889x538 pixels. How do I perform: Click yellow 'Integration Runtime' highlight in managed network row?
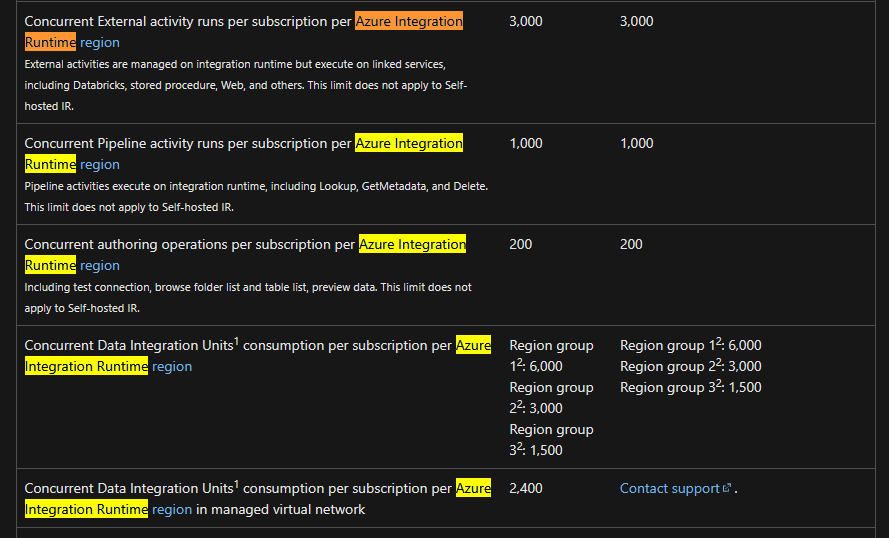[x=86, y=509]
